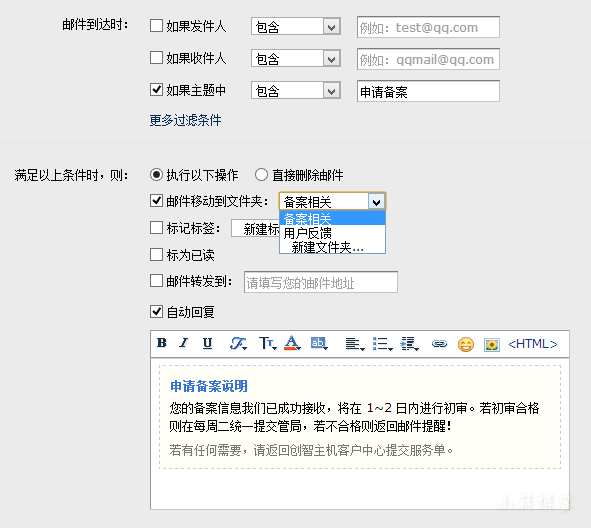The image size is (591, 528).
Task: Open text alignment options
Action: pyautogui.click(x=355, y=344)
